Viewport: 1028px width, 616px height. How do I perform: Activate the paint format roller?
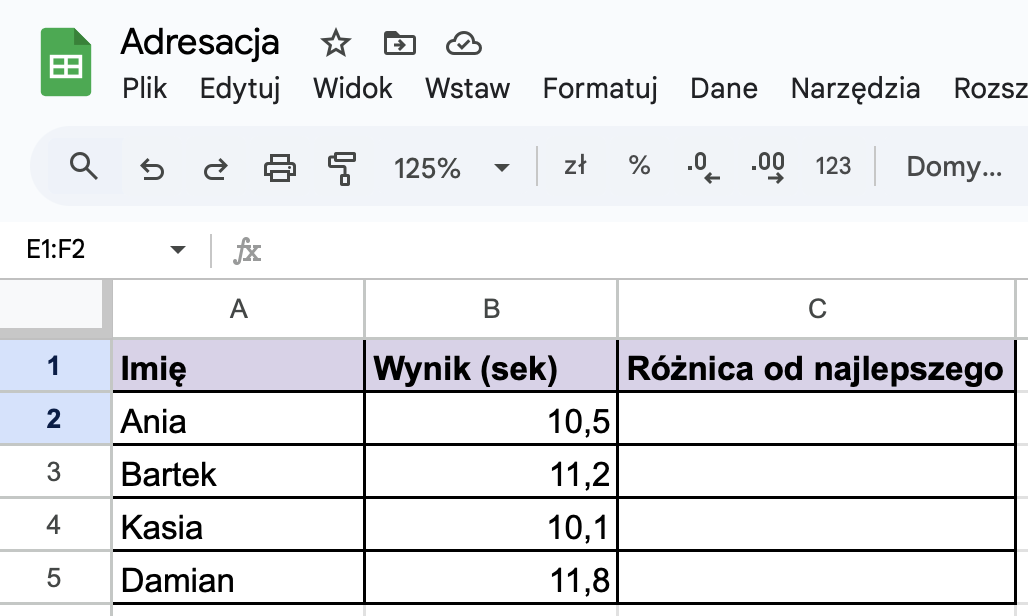[342, 167]
